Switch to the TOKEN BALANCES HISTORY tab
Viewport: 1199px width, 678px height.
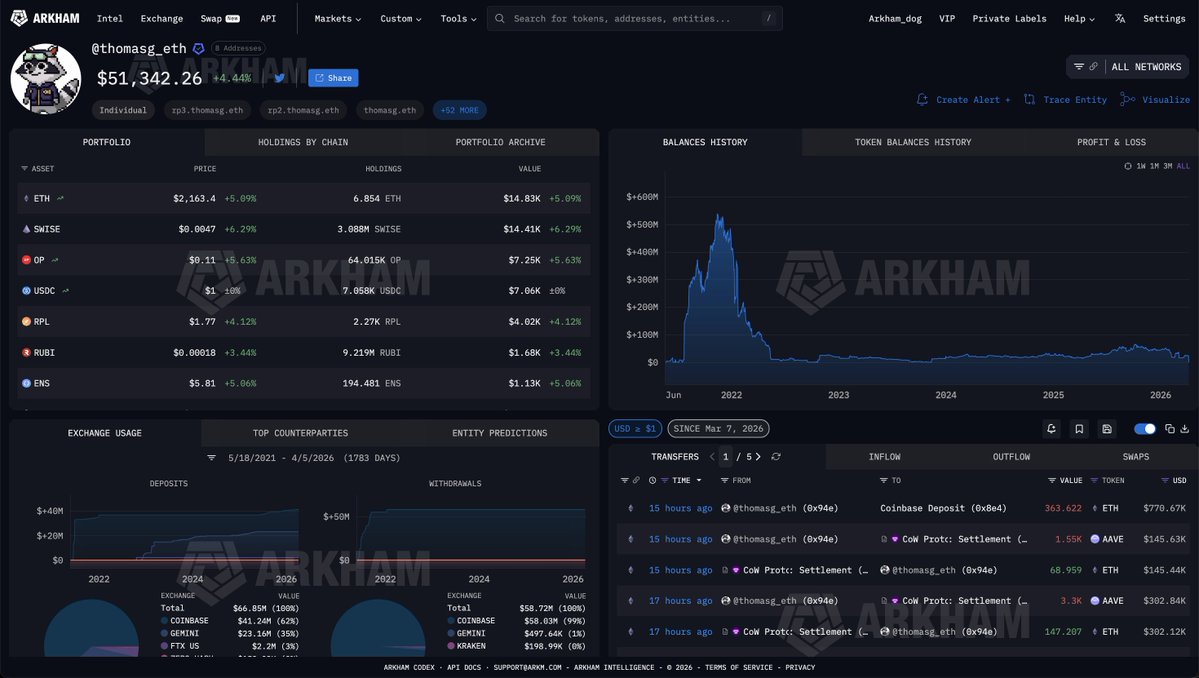[913, 142]
